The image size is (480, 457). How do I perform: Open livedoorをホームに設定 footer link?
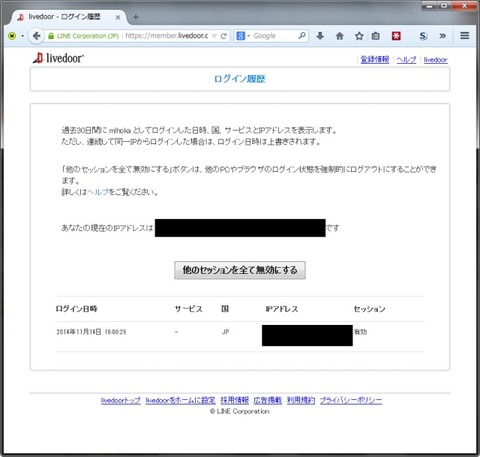pyautogui.click(x=180, y=400)
